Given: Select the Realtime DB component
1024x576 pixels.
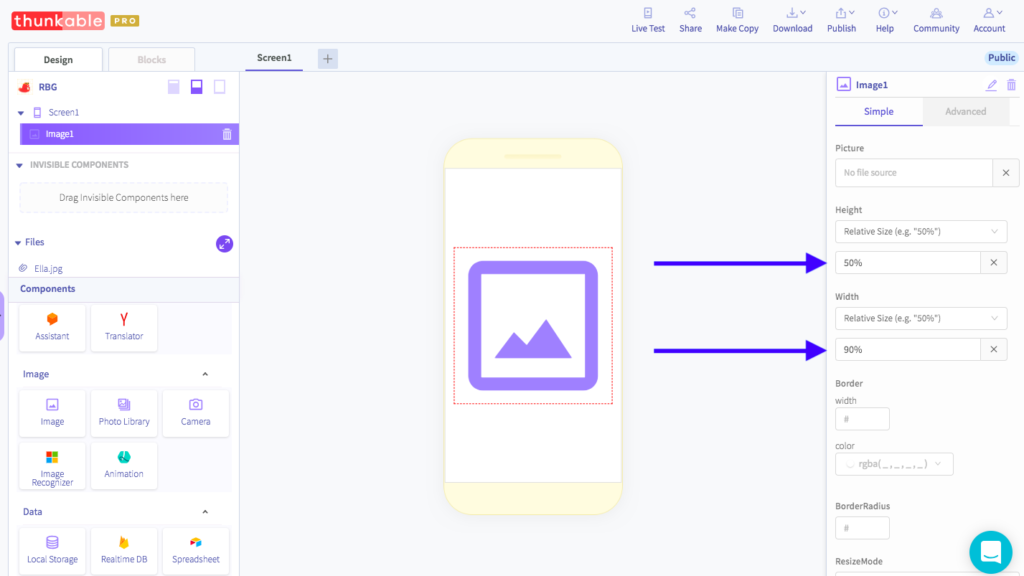Looking at the screenshot, I should point(124,551).
